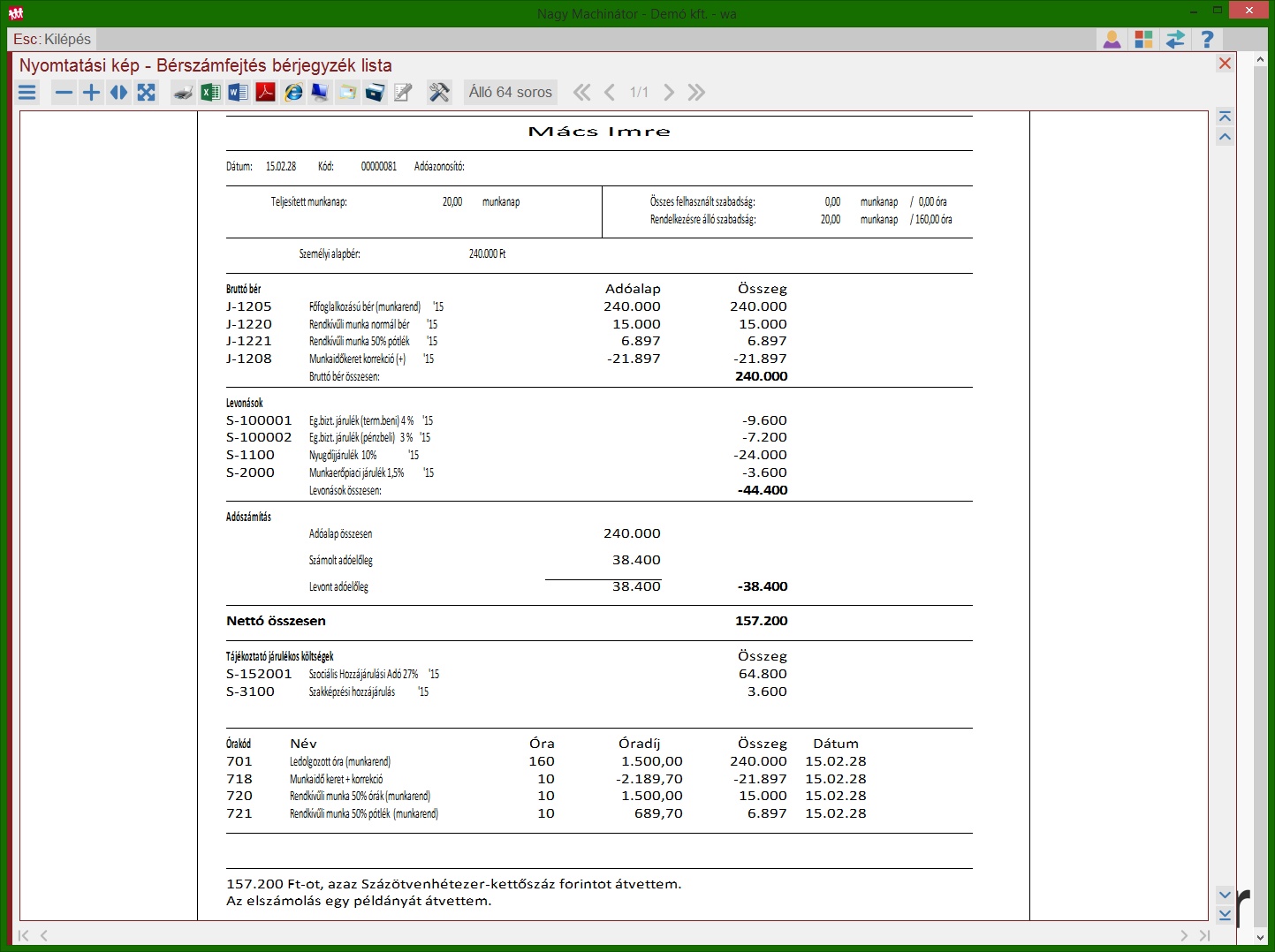This screenshot has width=1275, height=952.
Task: Click the 64.800 social contribution amount
Action: click(x=763, y=674)
